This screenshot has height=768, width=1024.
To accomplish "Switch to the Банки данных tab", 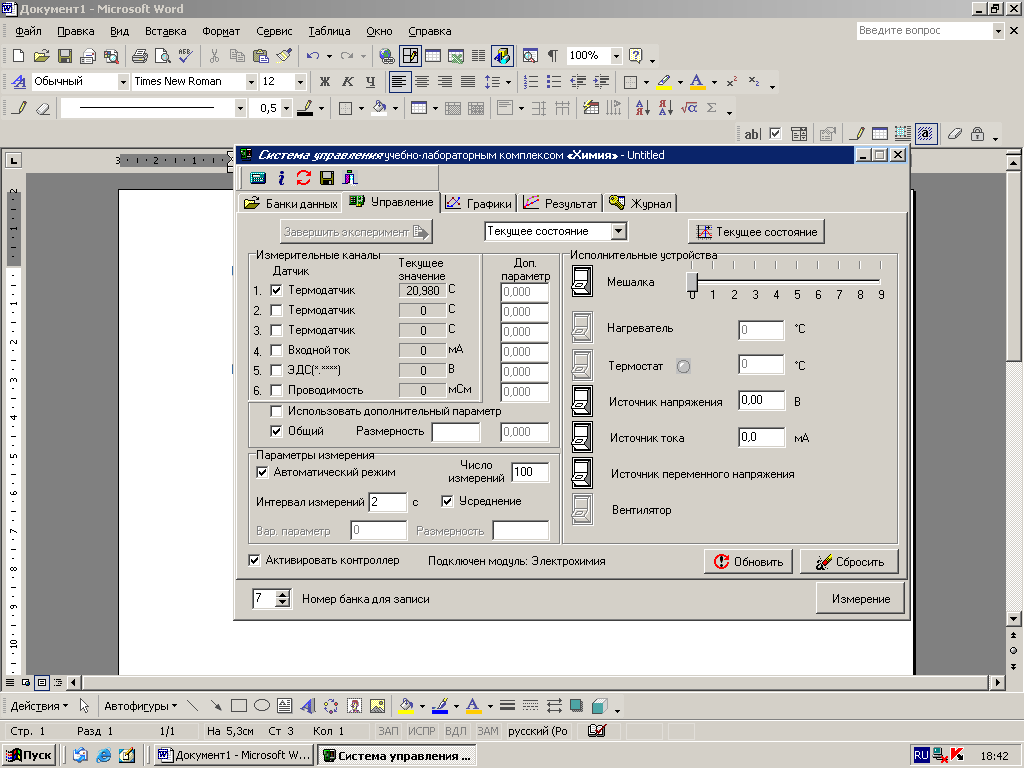I will coord(291,203).
